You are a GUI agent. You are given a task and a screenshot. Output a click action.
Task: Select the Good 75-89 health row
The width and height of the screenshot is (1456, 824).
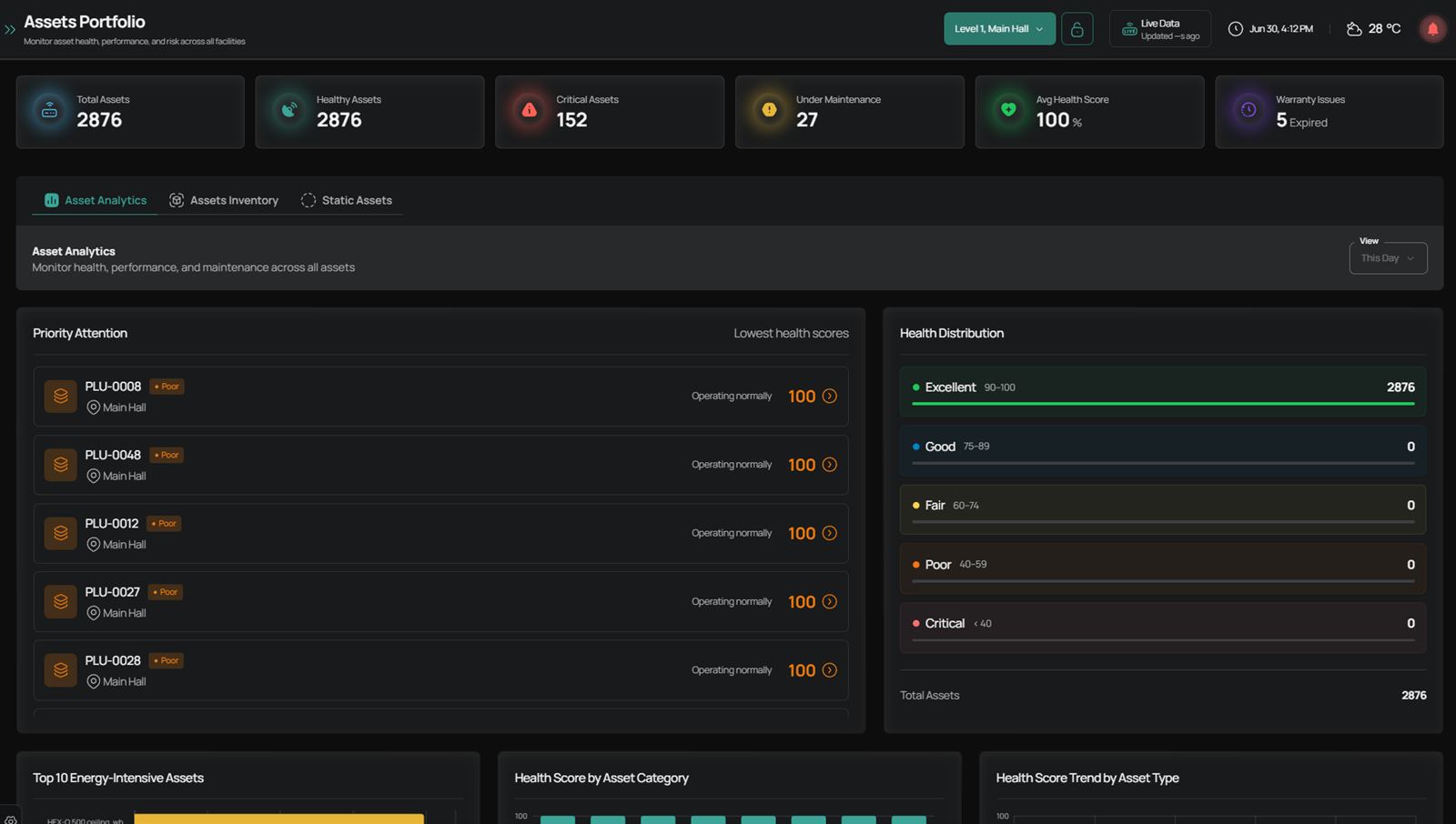[x=1163, y=451]
